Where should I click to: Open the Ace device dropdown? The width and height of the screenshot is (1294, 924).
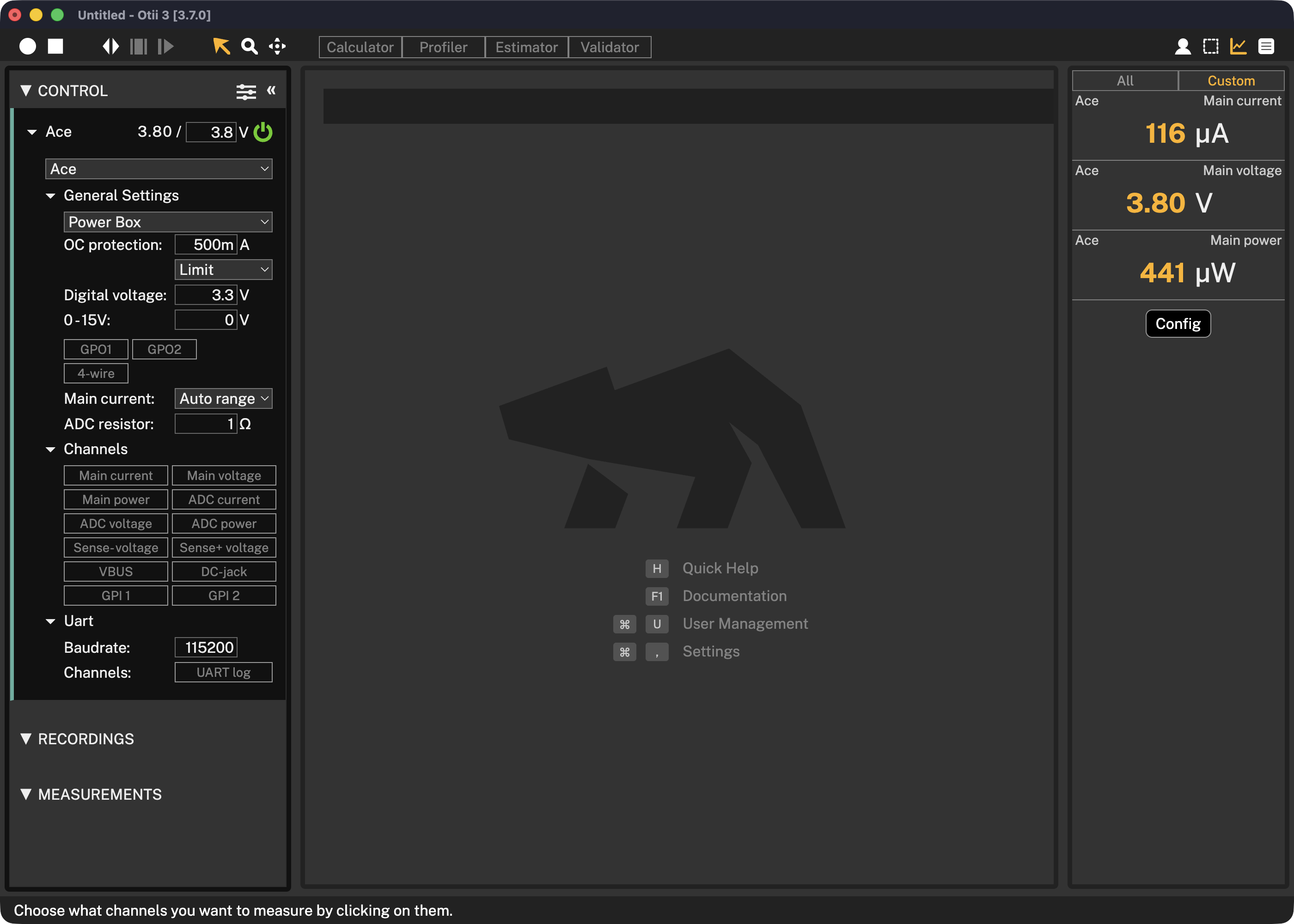[x=159, y=169]
